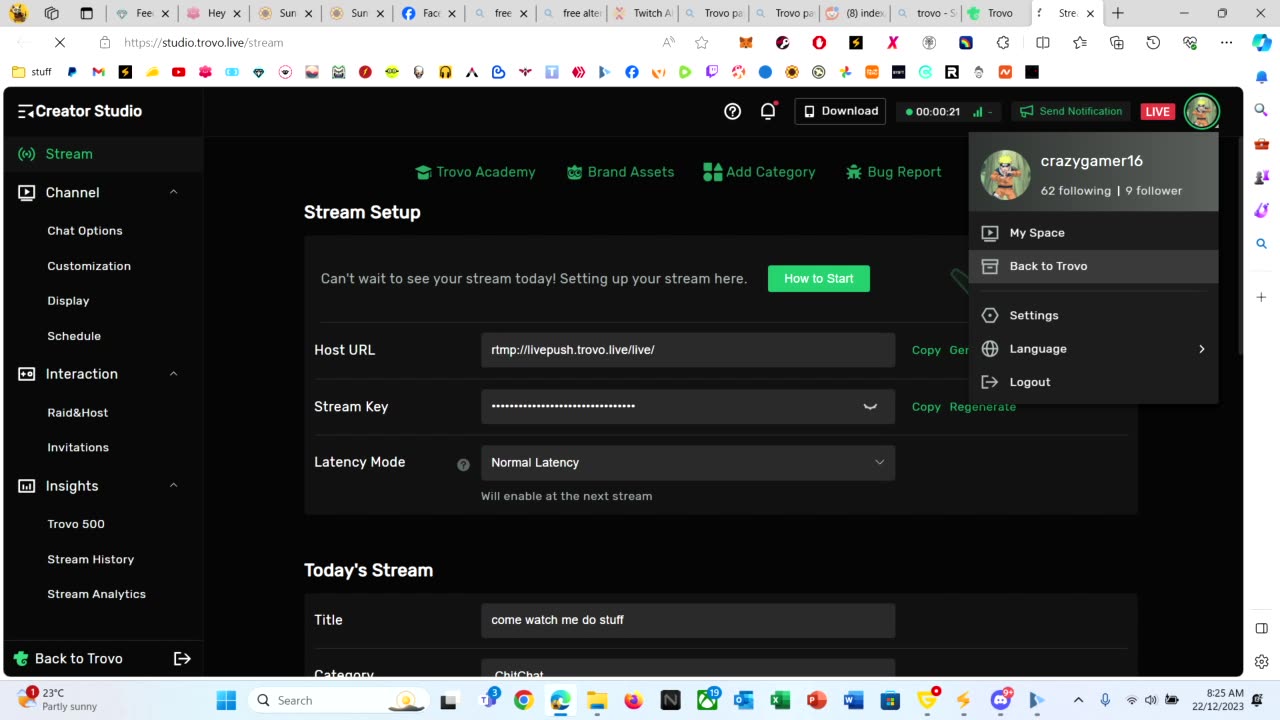The image size is (1280, 720).
Task: Open Trovo 500 in the sidebar
Action: [x=76, y=524]
